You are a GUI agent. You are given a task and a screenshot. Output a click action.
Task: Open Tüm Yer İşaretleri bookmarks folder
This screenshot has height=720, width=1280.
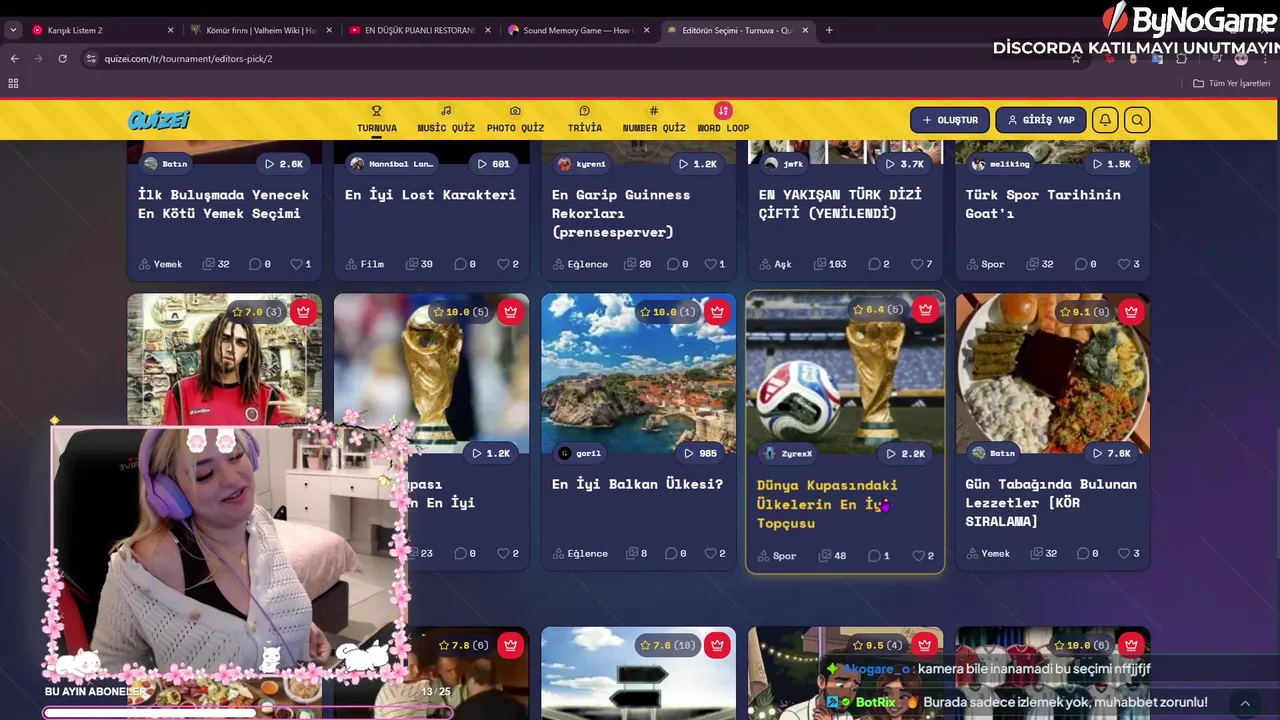point(1231,83)
